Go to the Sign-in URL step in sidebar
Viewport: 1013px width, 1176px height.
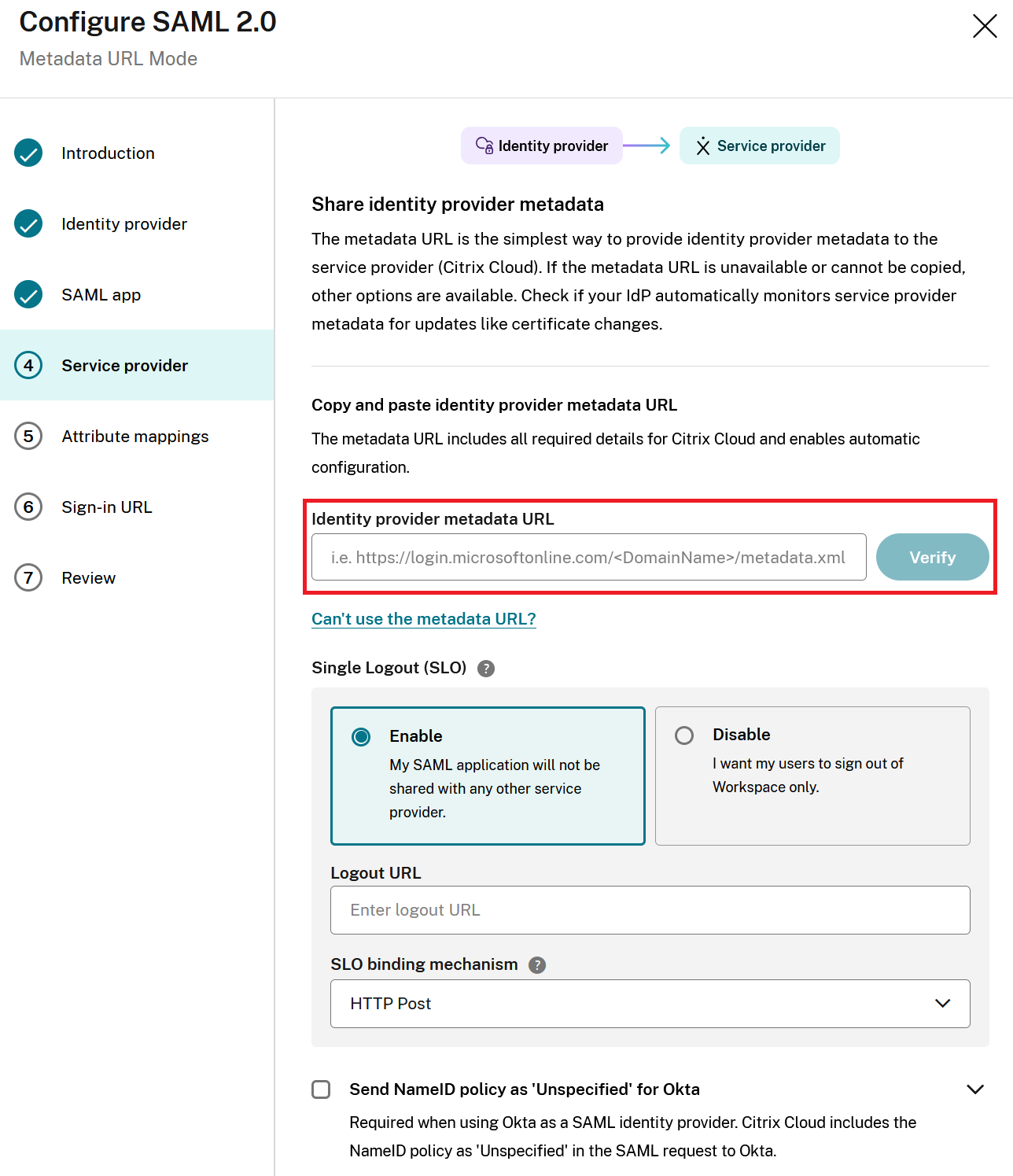pos(106,507)
